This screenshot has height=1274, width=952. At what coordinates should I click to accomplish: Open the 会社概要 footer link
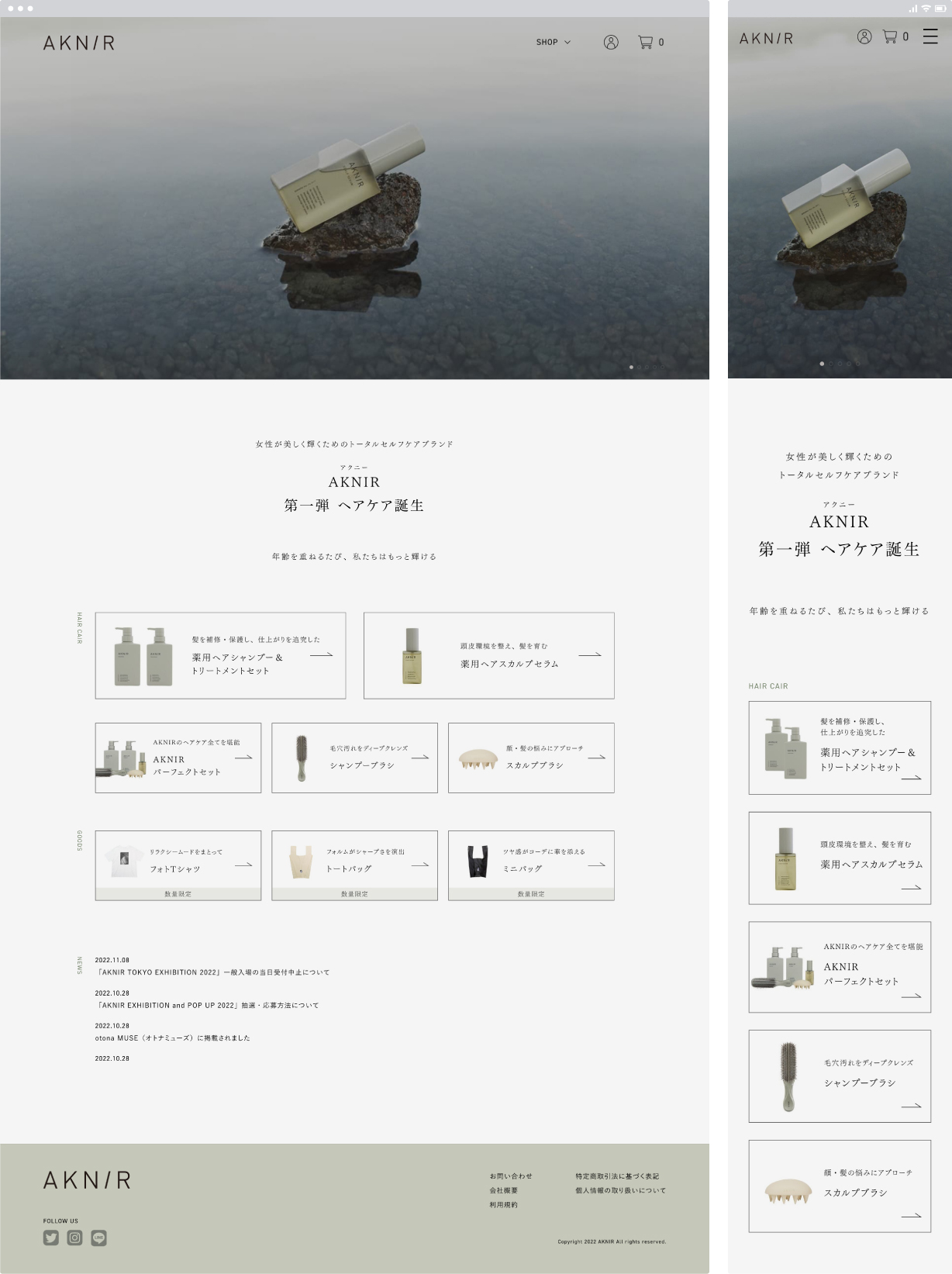click(504, 1190)
